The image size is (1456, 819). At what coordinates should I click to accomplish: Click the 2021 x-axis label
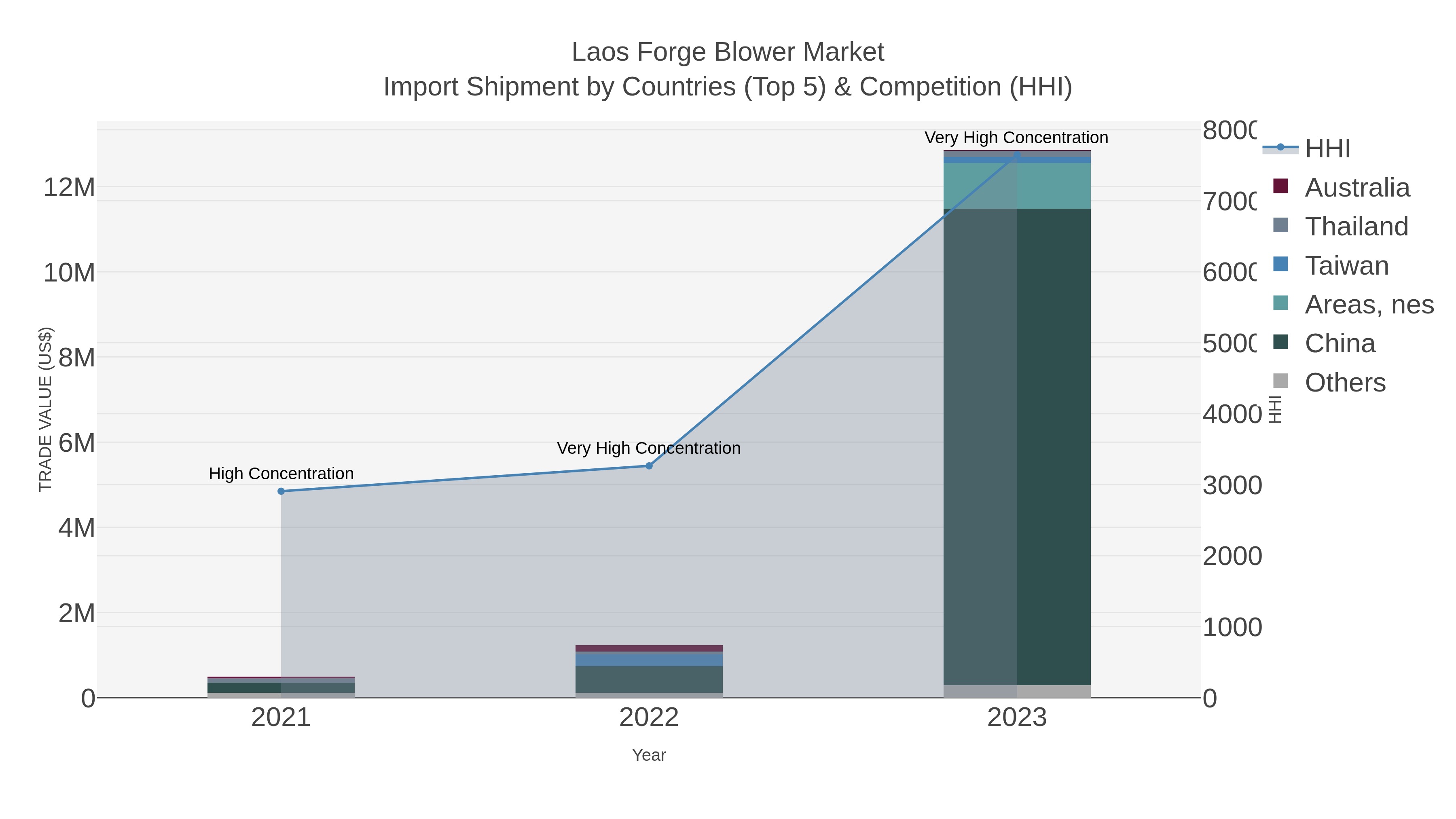pos(281,718)
